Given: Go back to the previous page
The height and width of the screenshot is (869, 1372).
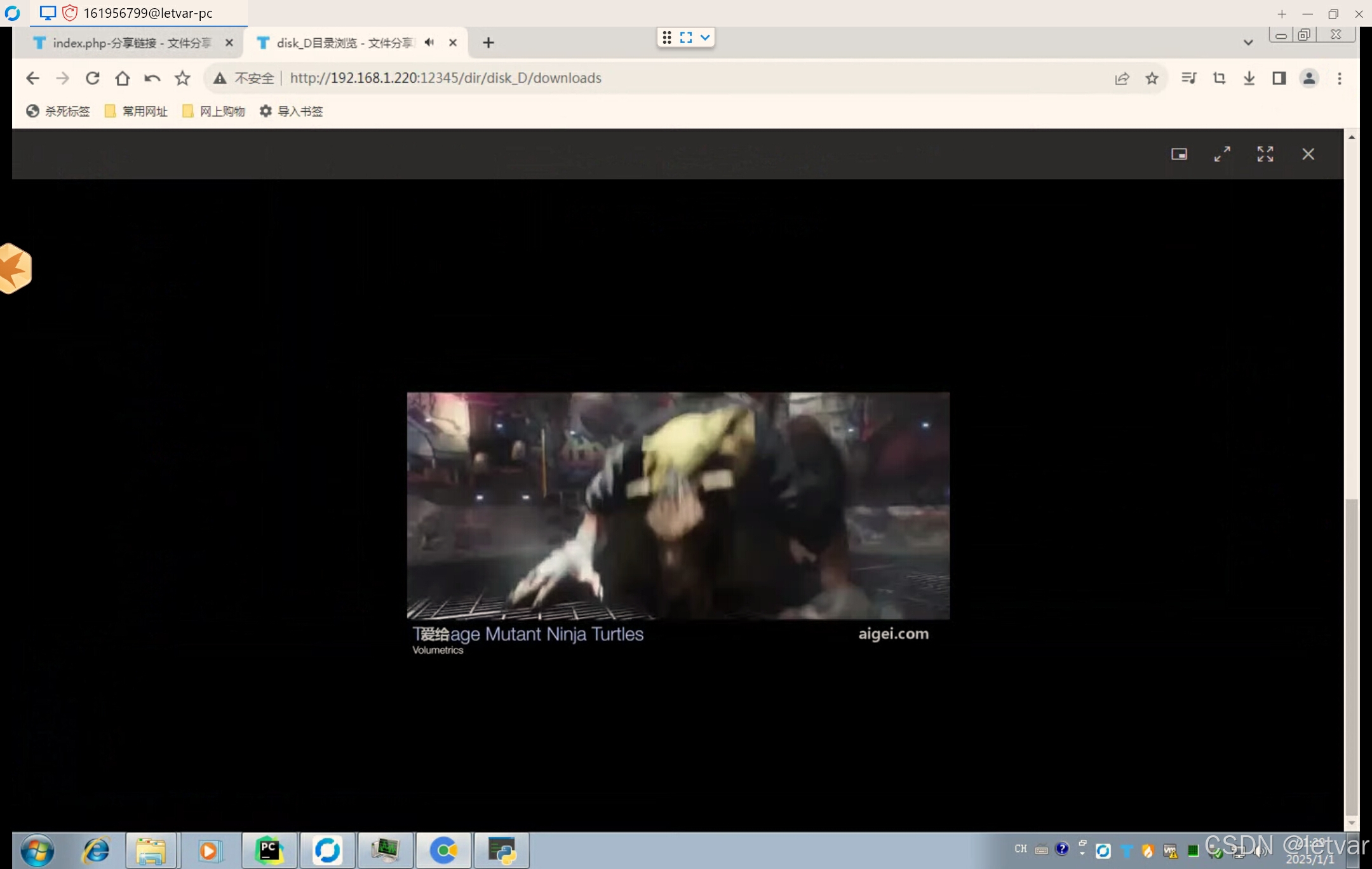Looking at the screenshot, I should tap(32, 78).
